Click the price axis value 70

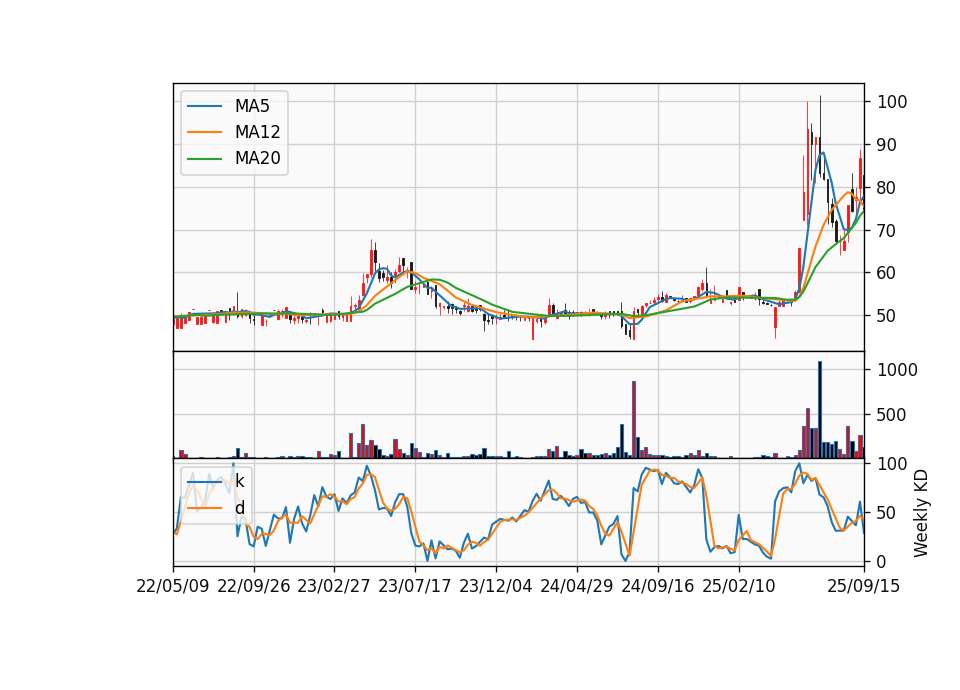point(887,231)
